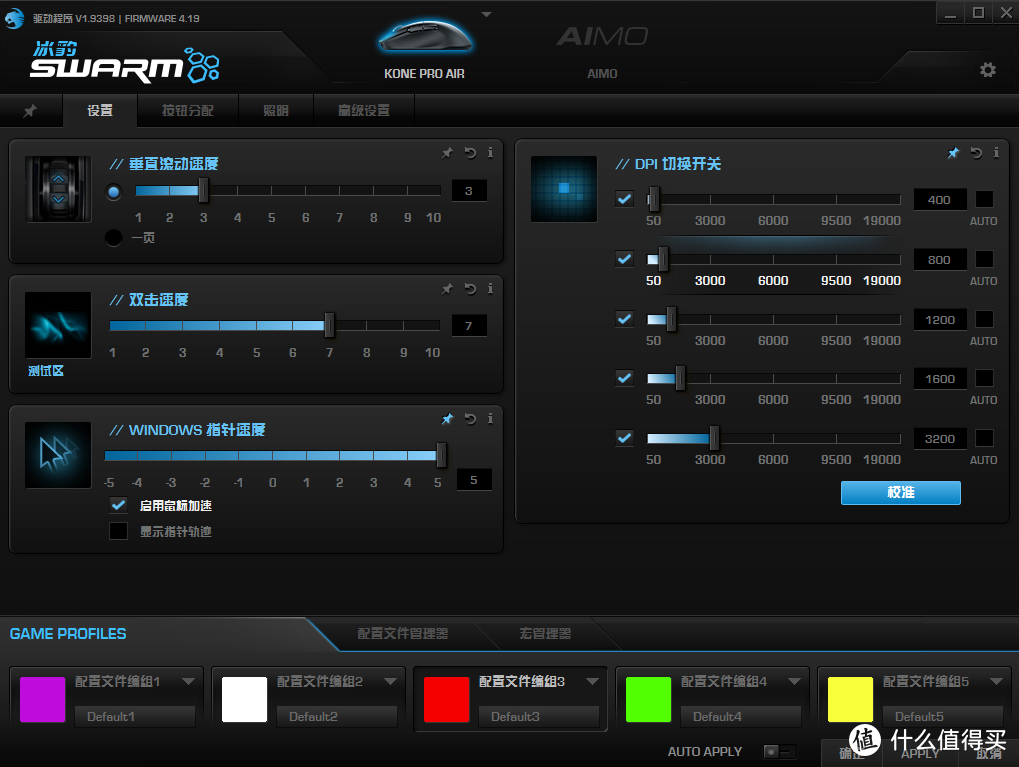The width and height of the screenshot is (1019, 767).
Task: Open the 配置文件管理器 tab
Action: click(x=403, y=634)
